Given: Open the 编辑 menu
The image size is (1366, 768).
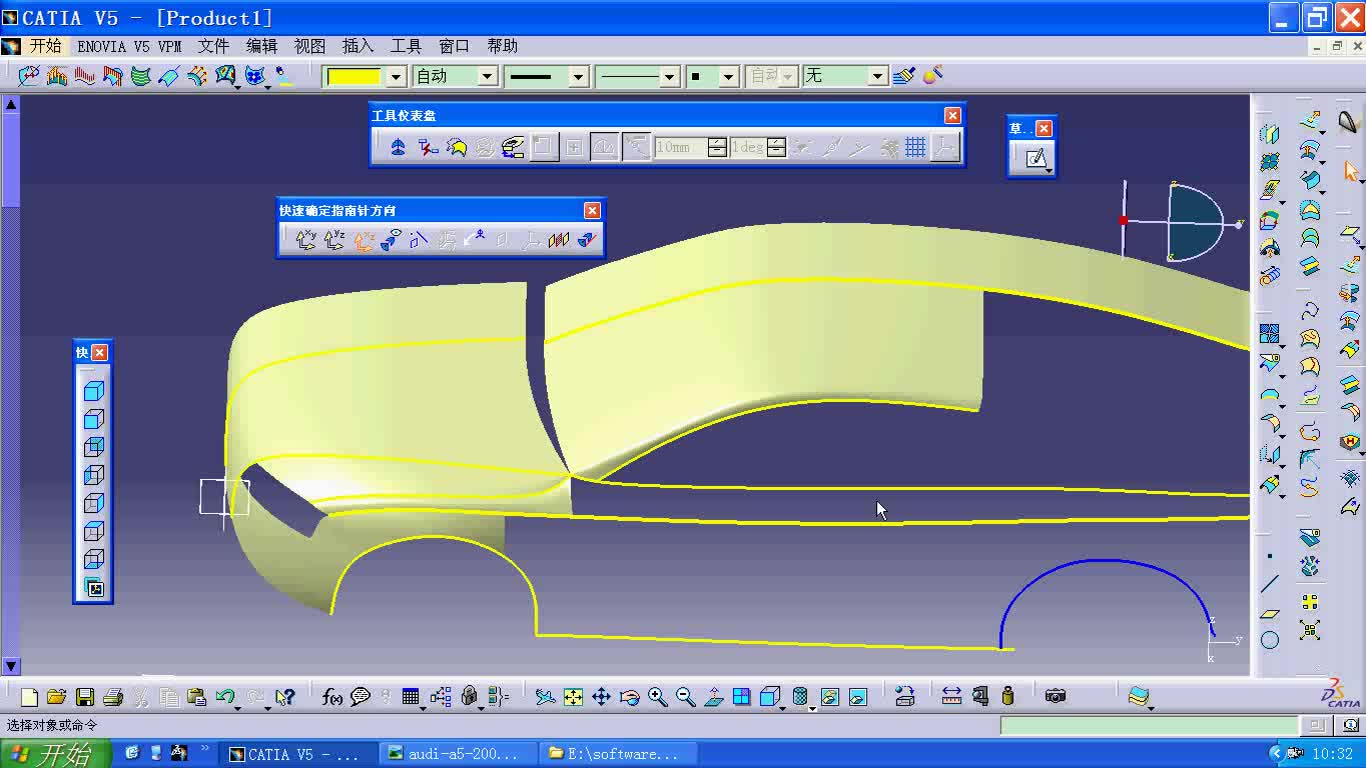Looking at the screenshot, I should (x=262, y=46).
